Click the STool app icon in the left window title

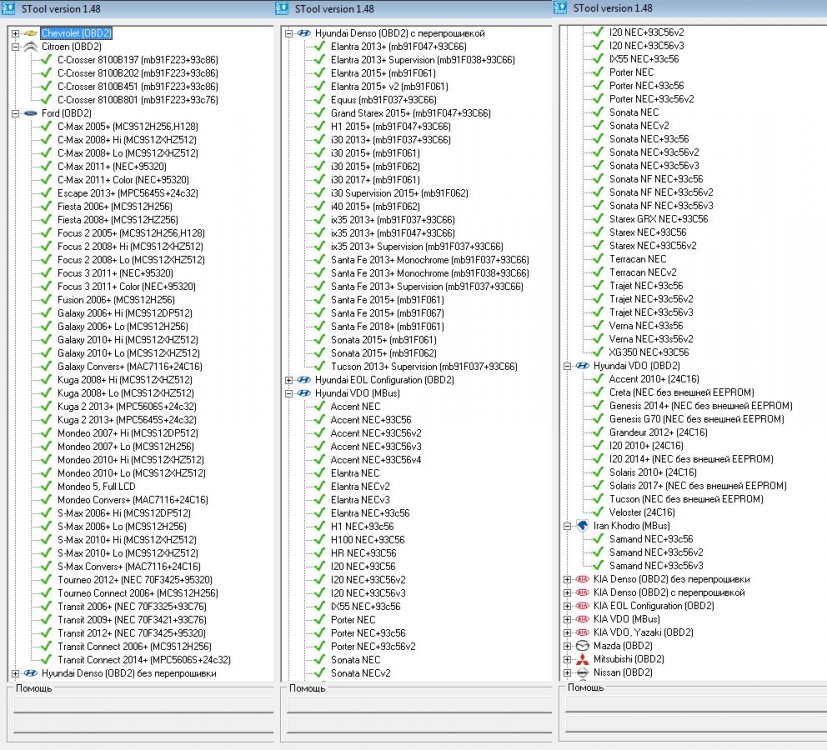click(8, 8)
